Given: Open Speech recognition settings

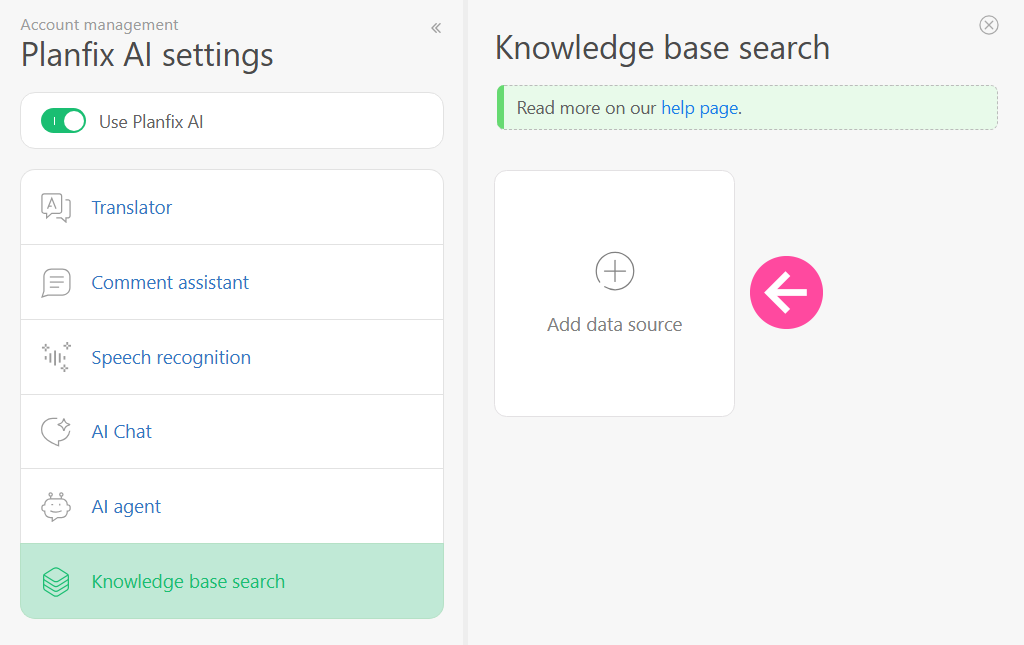Looking at the screenshot, I should (232, 357).
